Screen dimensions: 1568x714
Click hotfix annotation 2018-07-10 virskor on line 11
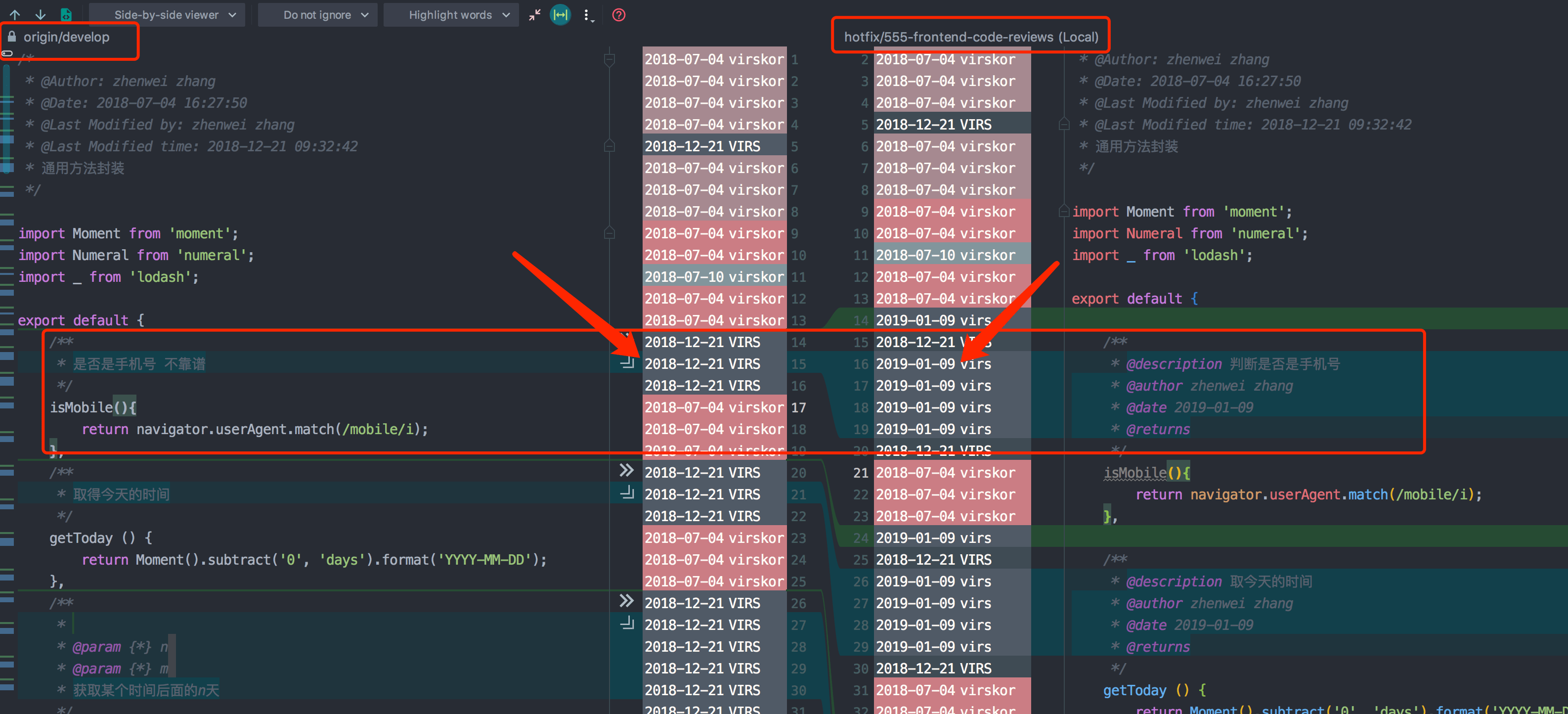click(x=952, y=255)
